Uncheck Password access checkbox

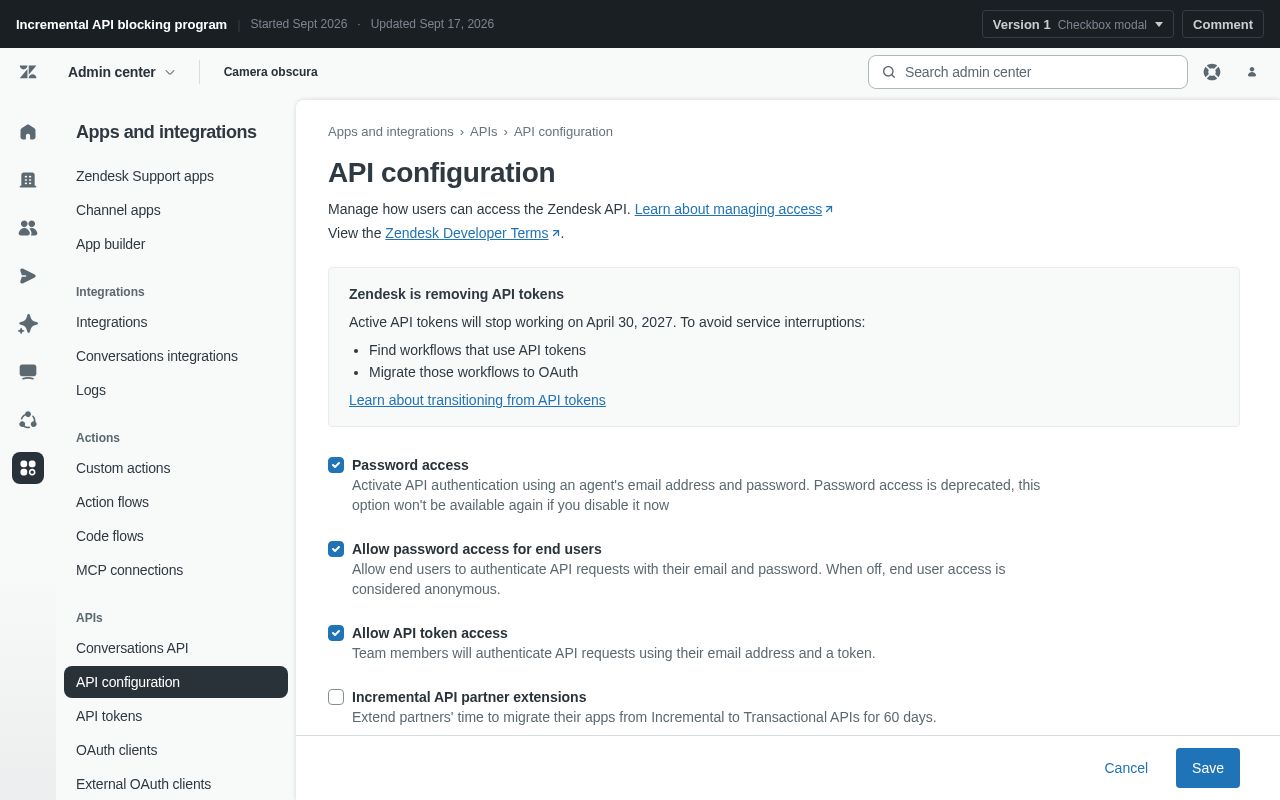(336, 465)
